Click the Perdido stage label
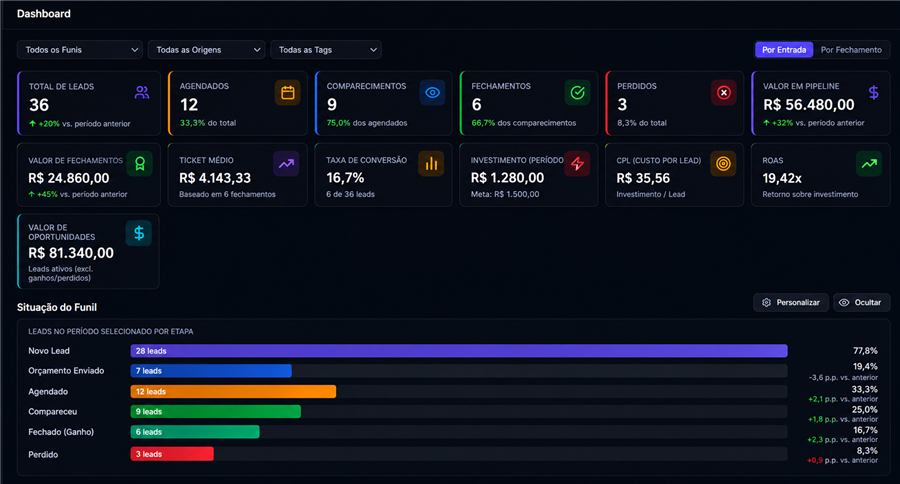This screenshot has width=900, height=484. point(43,454)
